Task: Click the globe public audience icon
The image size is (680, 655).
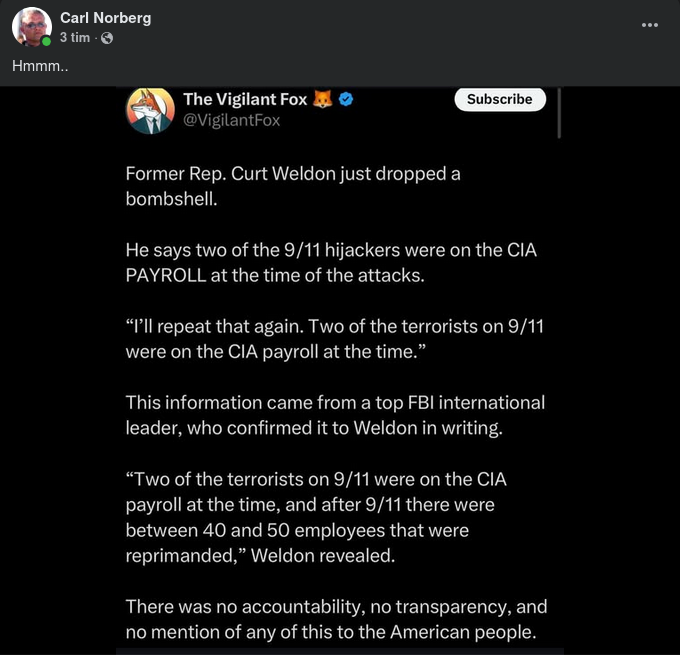Action: point(107,38)
